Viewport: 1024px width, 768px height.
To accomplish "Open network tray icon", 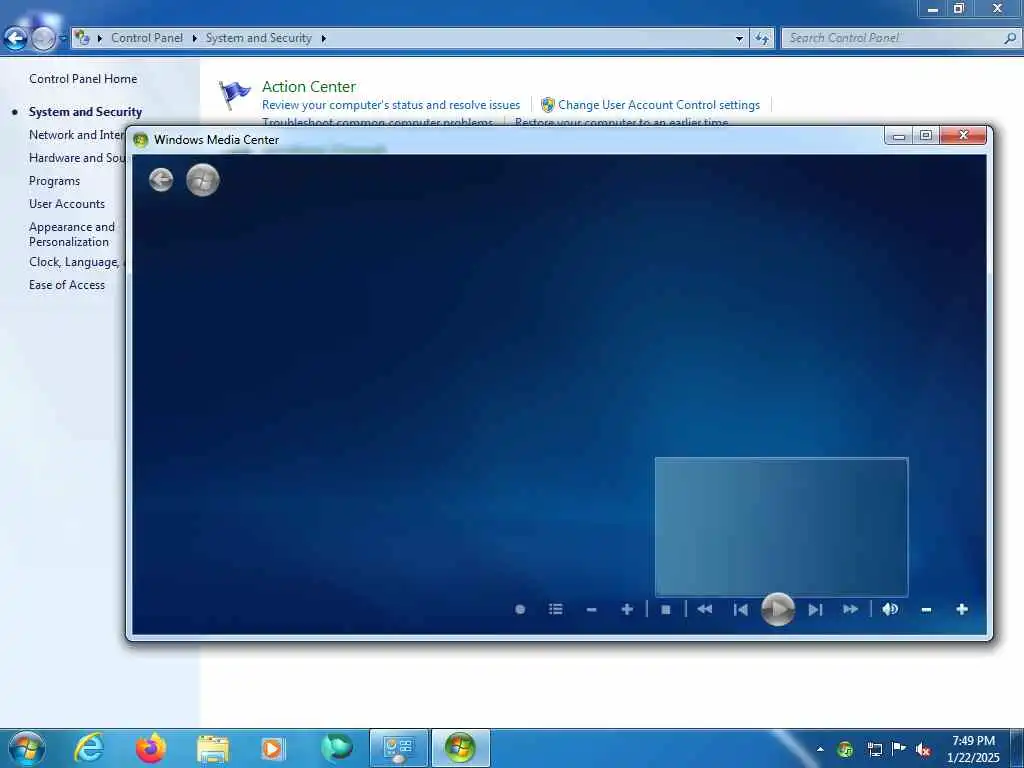I will [874, 750].
